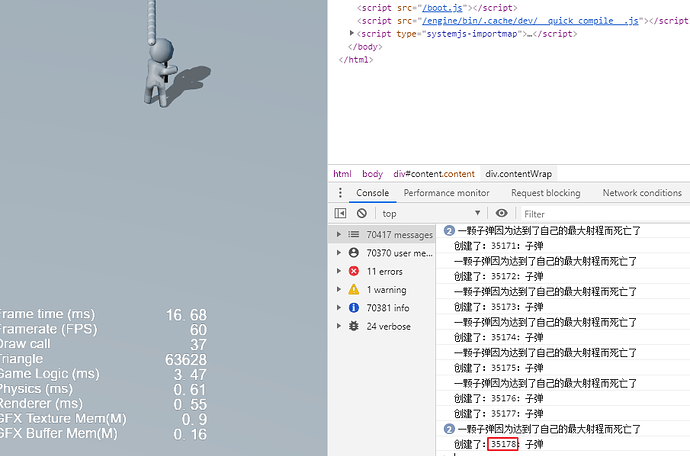Click the Draw call value 37
This screenshot has height=456, width=690.
point(198,345)
